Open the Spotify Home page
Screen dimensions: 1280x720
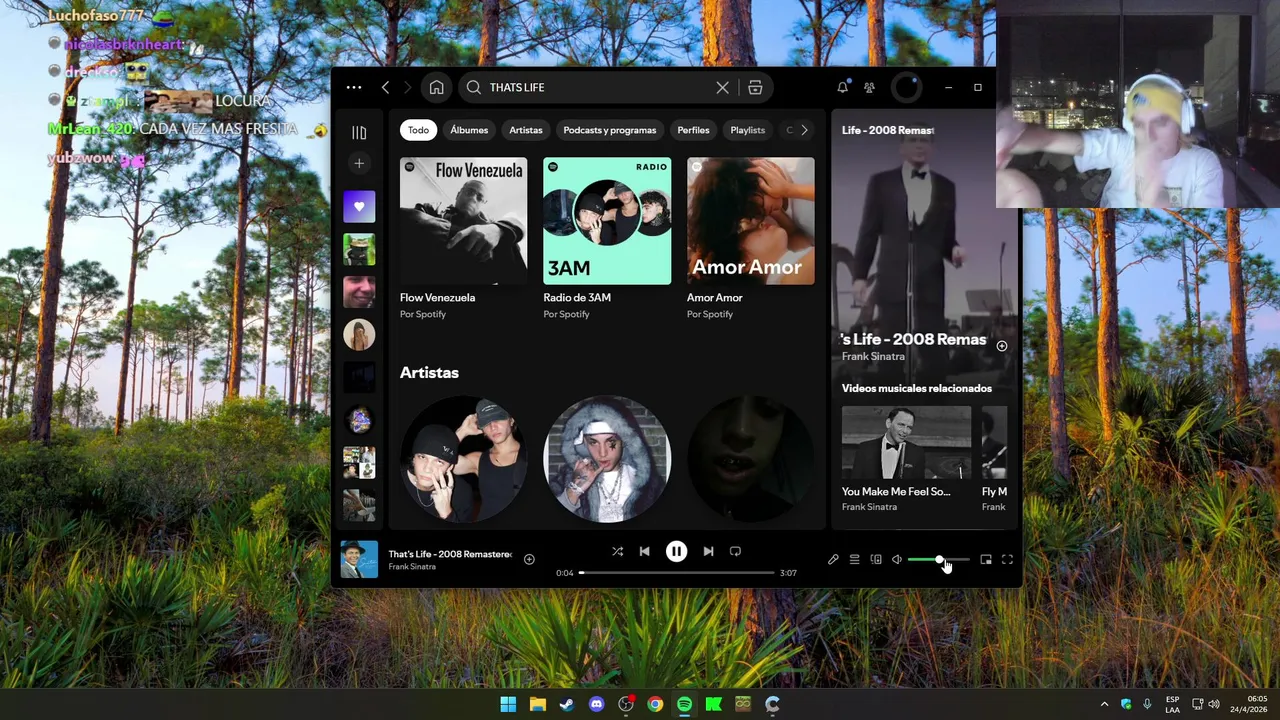[x=437, y=87]
